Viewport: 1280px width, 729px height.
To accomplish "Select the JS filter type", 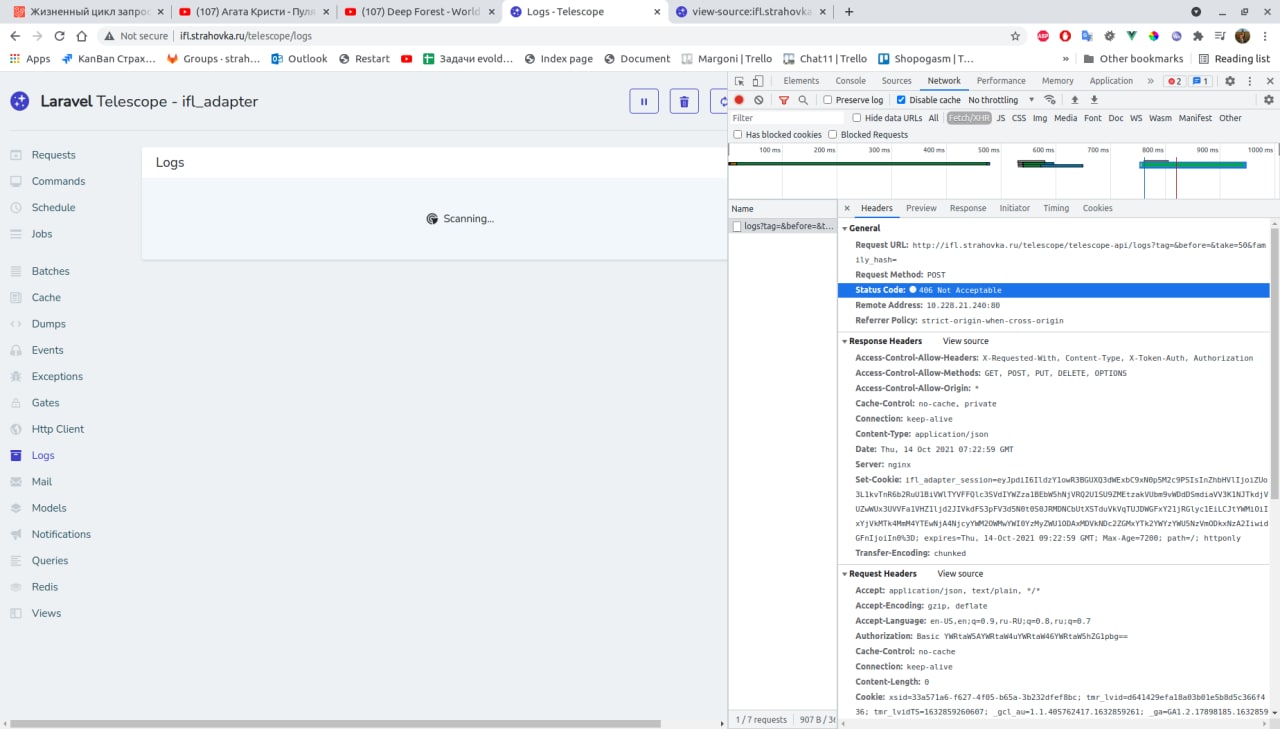I will tap(1001, 118).
